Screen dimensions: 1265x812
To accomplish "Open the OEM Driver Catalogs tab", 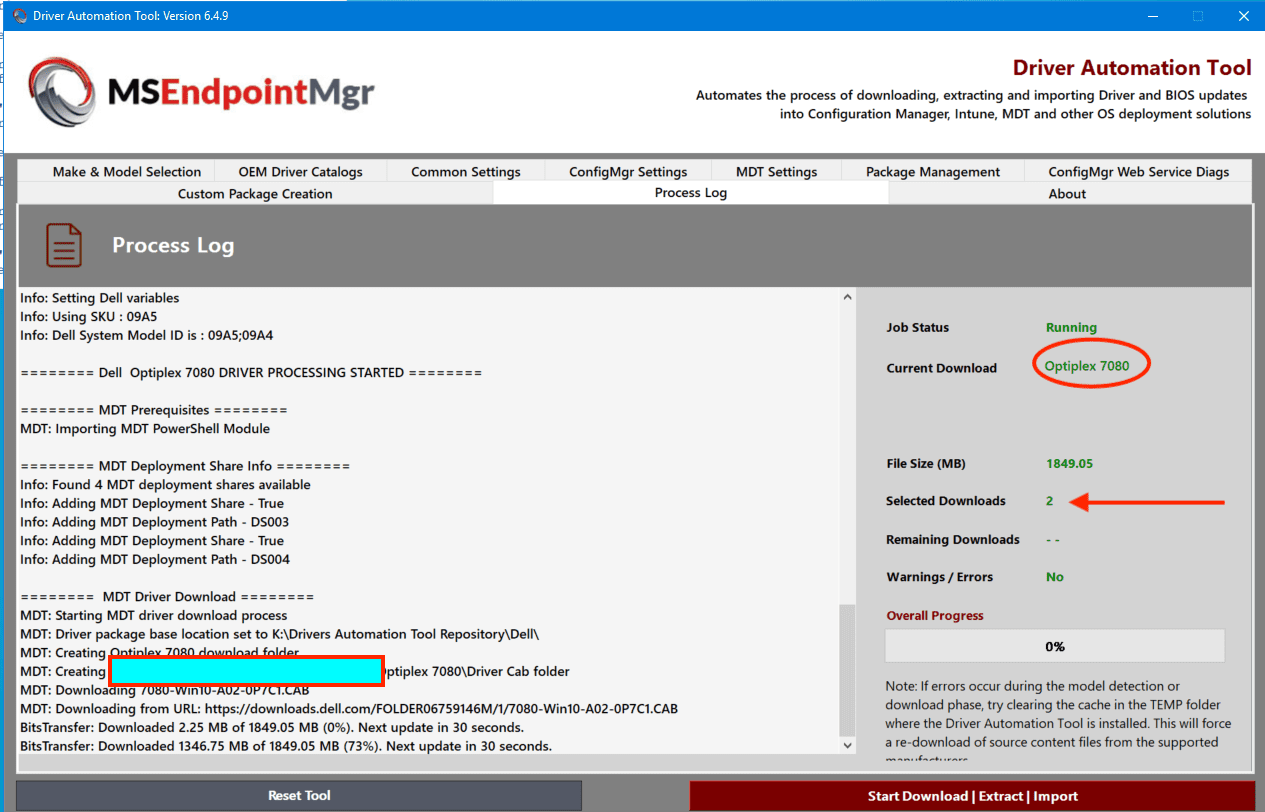I will tap(299, 171).
